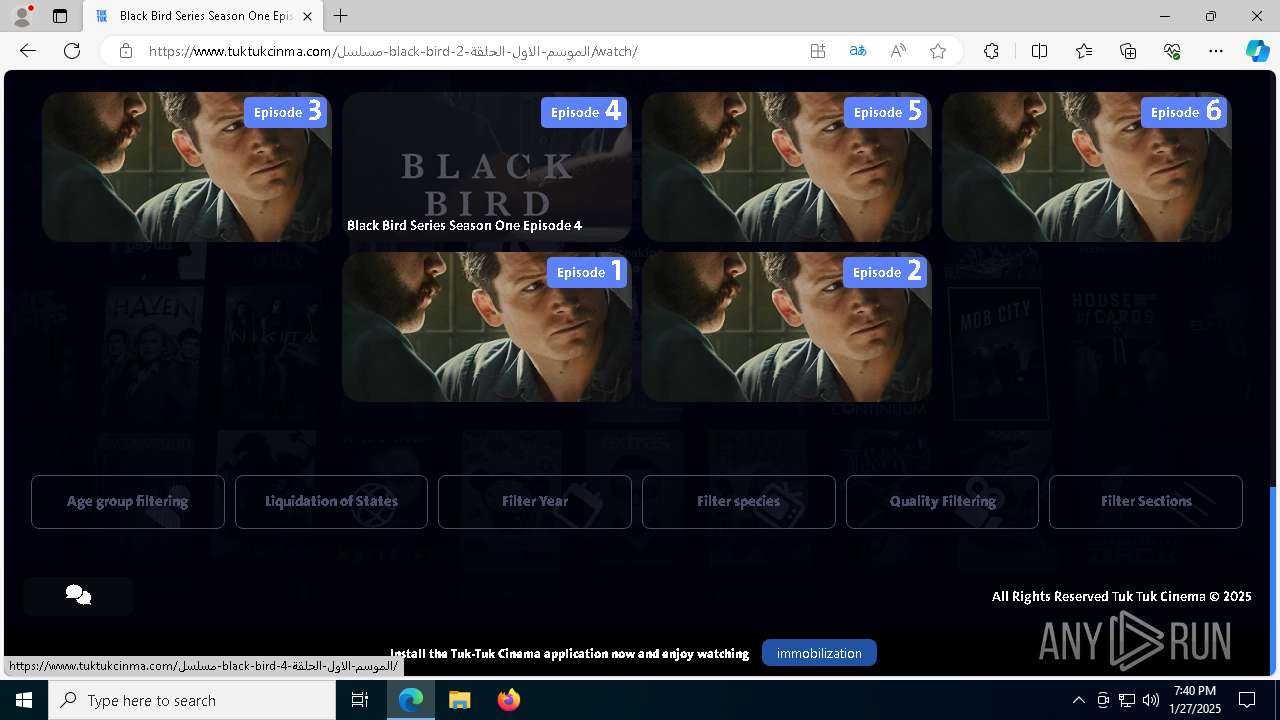The width and height of the screenshot is (1280, 720).
Task: Open Episode 1 thumbnail card
Action: coord(487,327)
